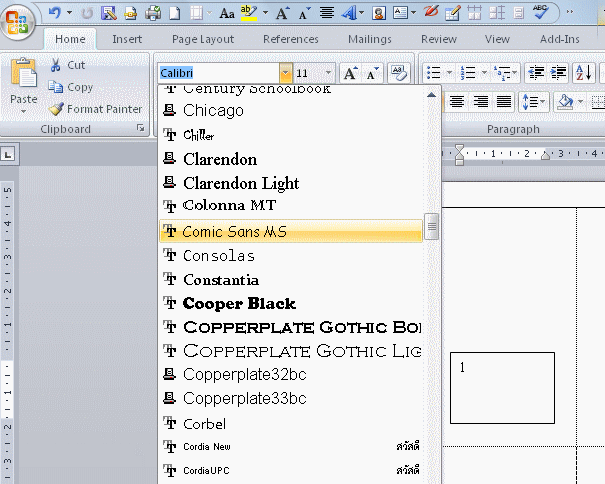605x484 pixels.
Task: Click Center alignment in Quick Access Toolbar
Action: [x=326, y=13]
